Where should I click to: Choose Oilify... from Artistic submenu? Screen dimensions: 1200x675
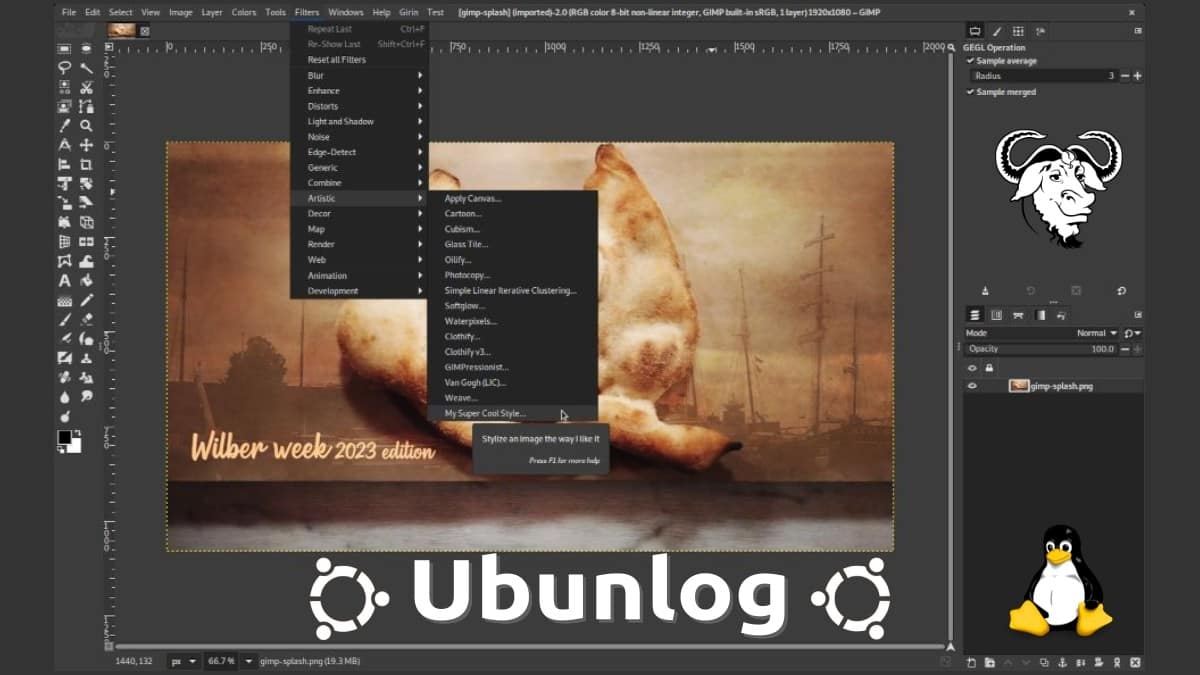point(513,260)
